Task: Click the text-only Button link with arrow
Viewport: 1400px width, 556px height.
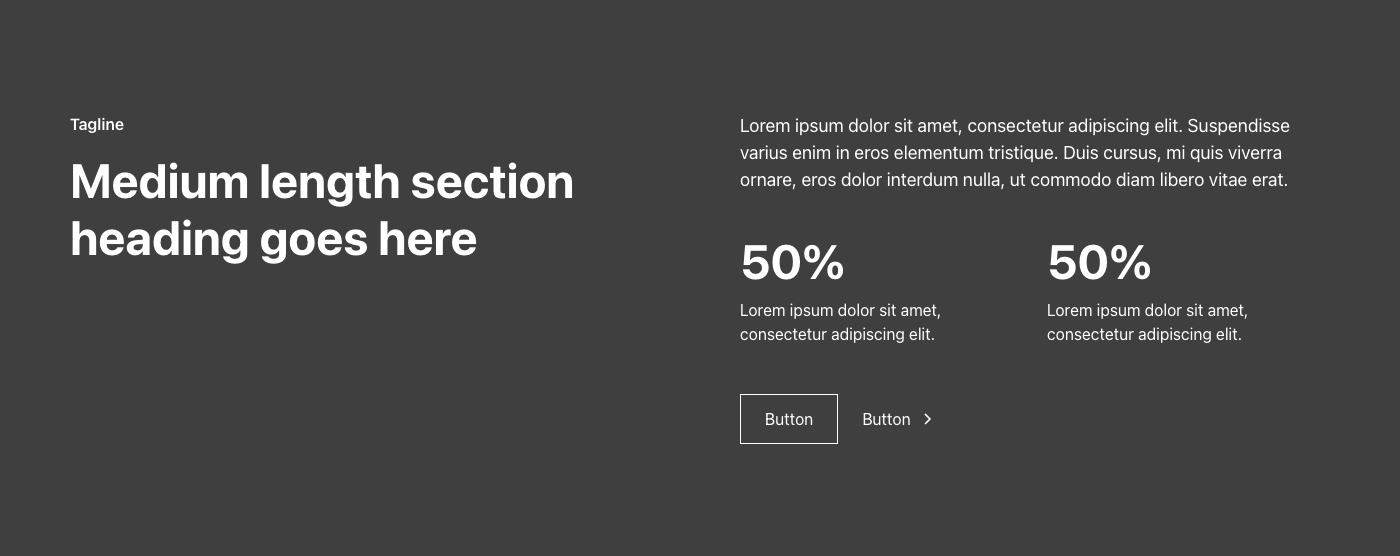Action: point(886,419)
